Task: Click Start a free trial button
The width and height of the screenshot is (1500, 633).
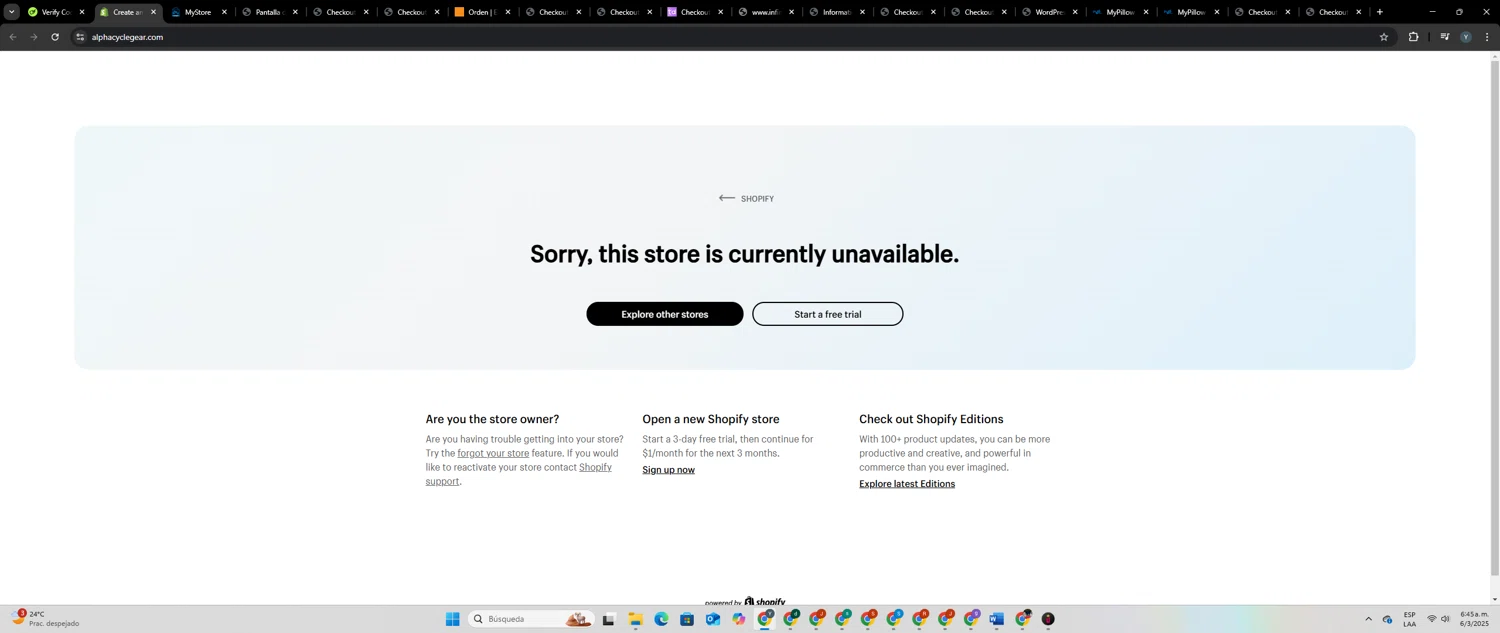Action: pyautogui.click(x=828, y=314)
